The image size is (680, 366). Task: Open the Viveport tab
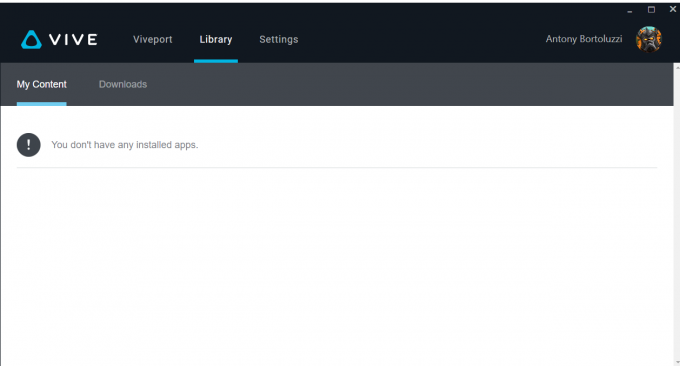(x=153, y=39)
